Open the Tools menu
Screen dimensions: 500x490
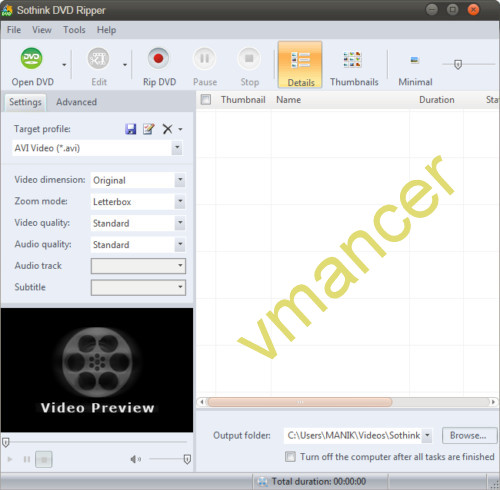pyautogui.click(x=74, y=30)
